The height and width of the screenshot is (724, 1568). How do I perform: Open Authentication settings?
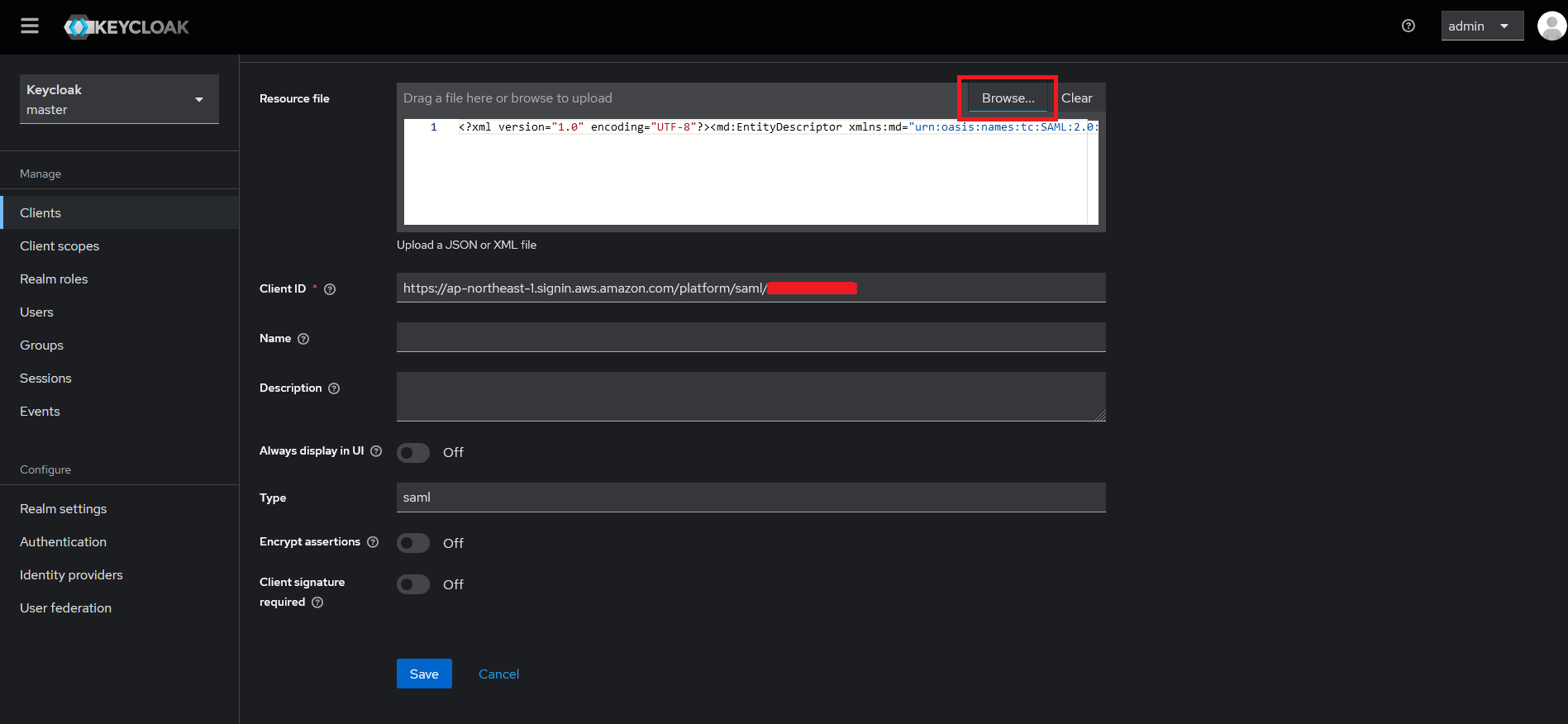pos(120,541)
